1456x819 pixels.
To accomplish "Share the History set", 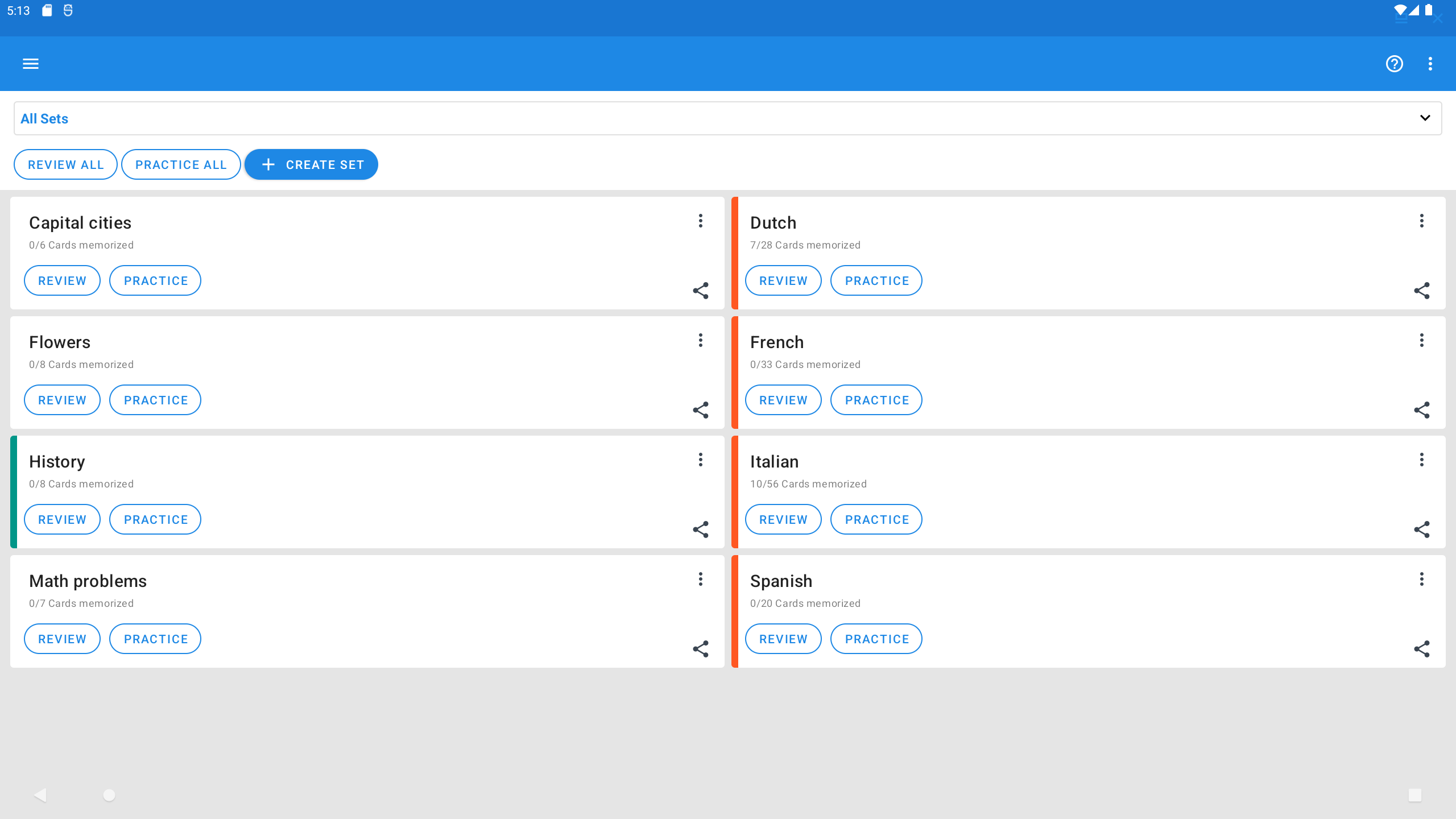I will point(701,530).
